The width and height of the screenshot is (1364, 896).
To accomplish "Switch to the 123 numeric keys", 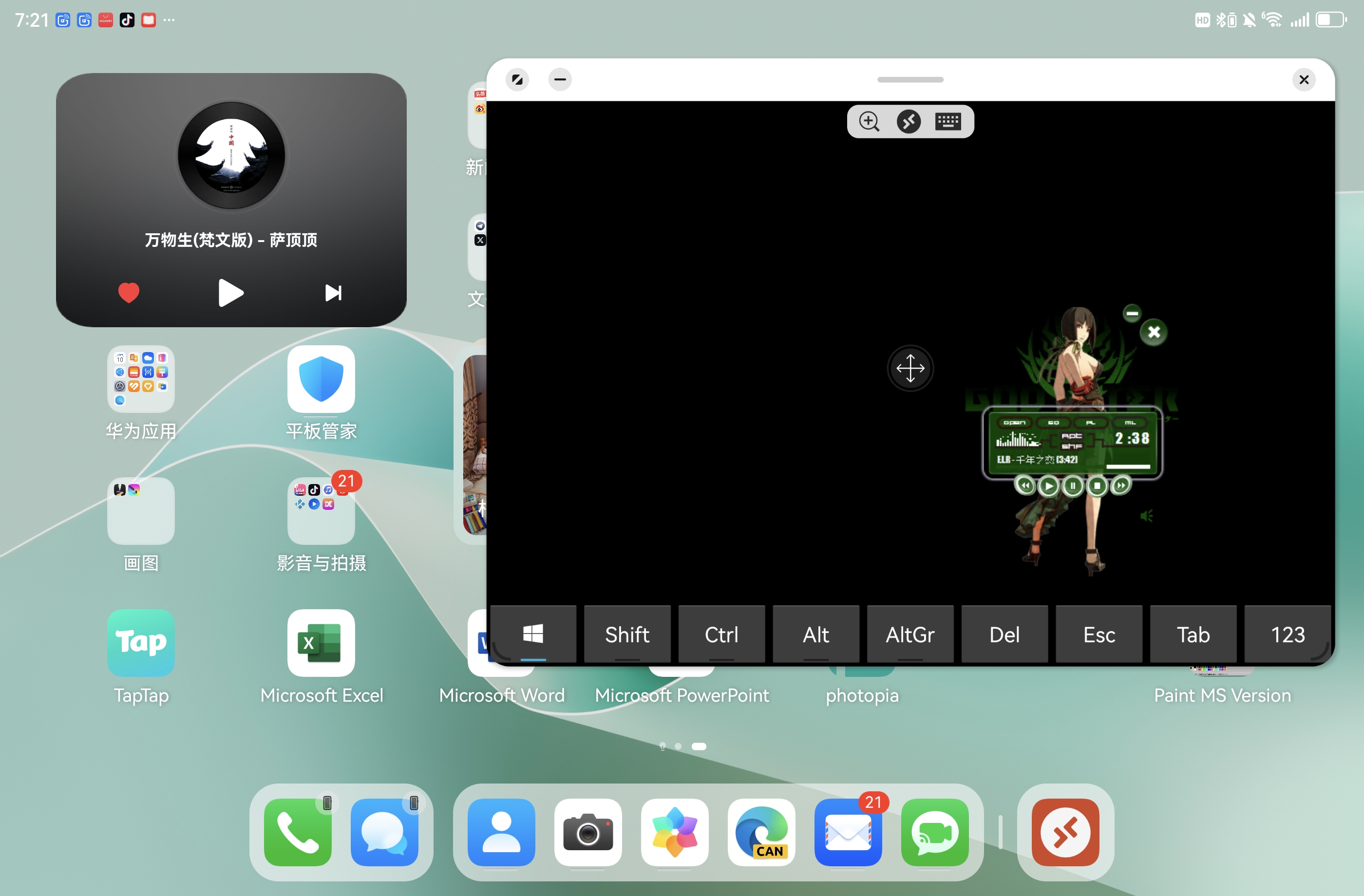I will click(x=1287, y=634).
